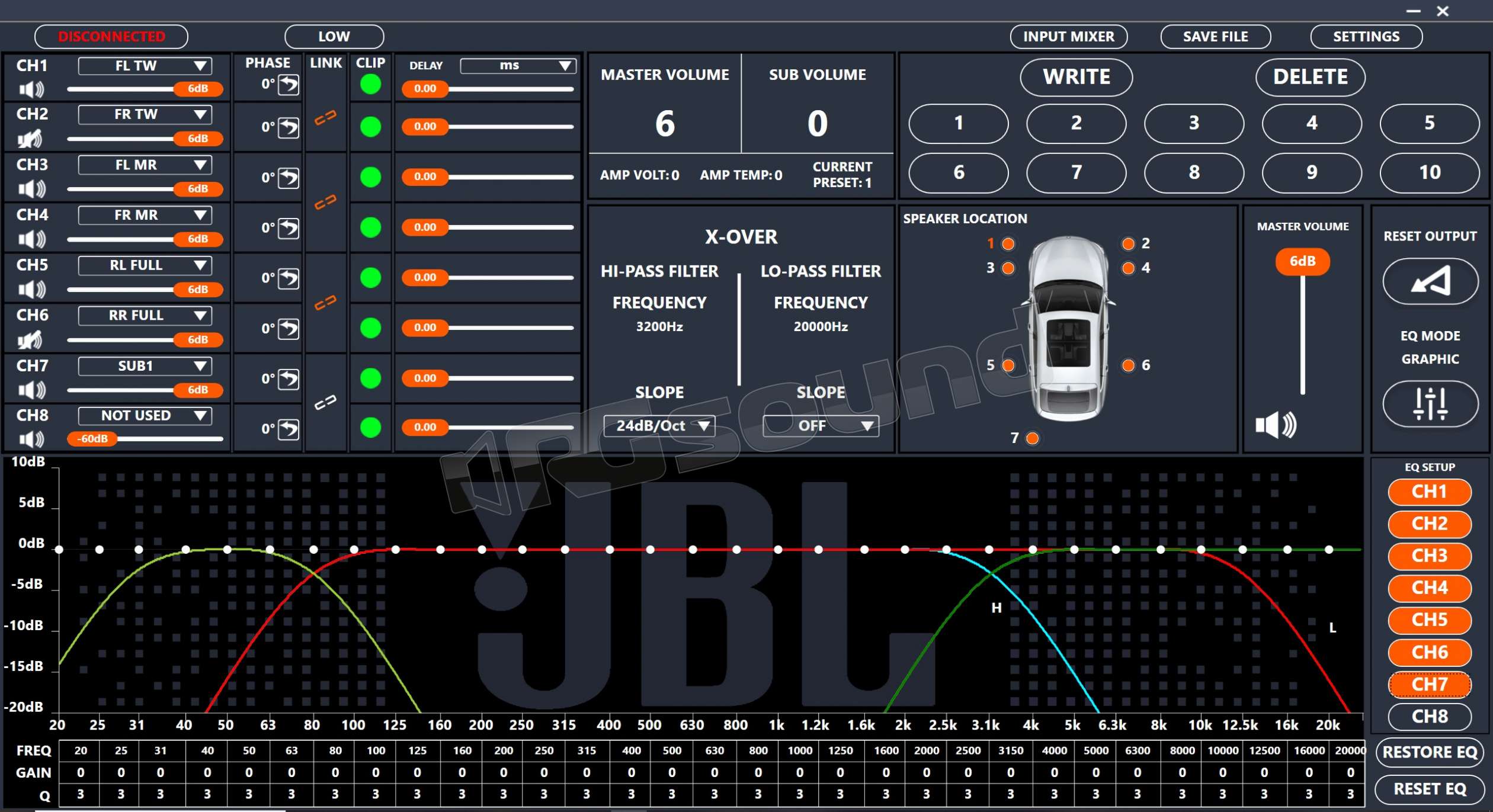Toggle the CH1-CH2 link chain
This screenshot has height=812, width=1493.
click(x=325, y=118)
